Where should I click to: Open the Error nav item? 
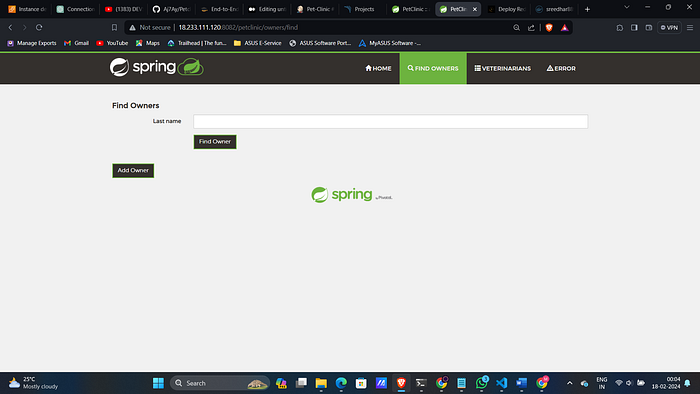(x=561, y=68)
